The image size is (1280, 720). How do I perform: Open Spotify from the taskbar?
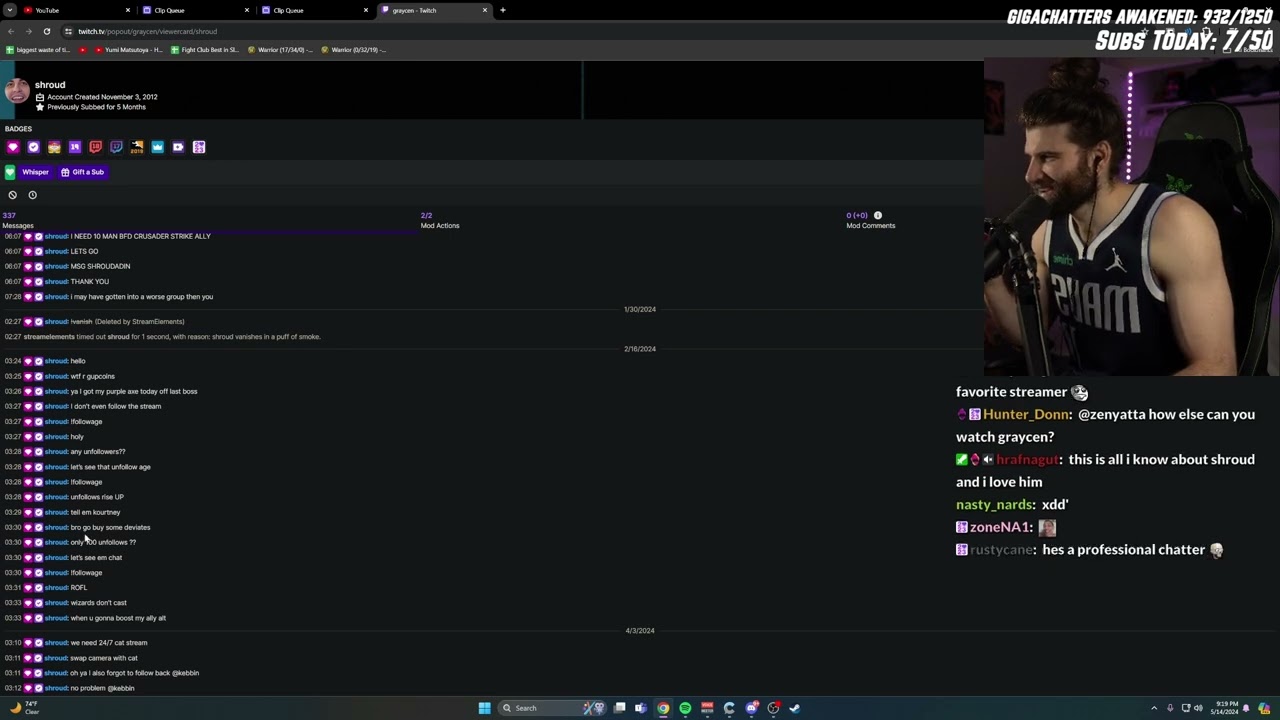(685, 708)
